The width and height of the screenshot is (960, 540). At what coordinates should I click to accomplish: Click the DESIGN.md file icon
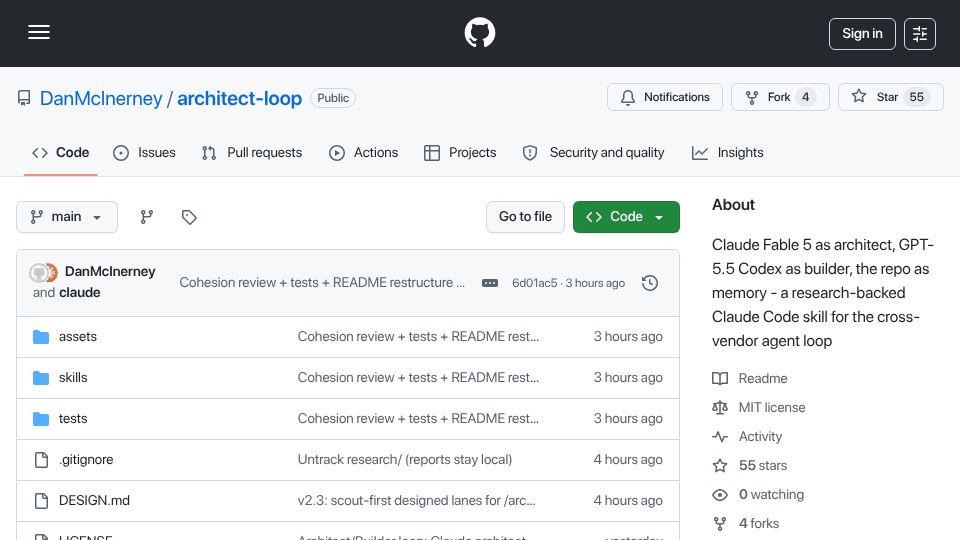[41, 501]
